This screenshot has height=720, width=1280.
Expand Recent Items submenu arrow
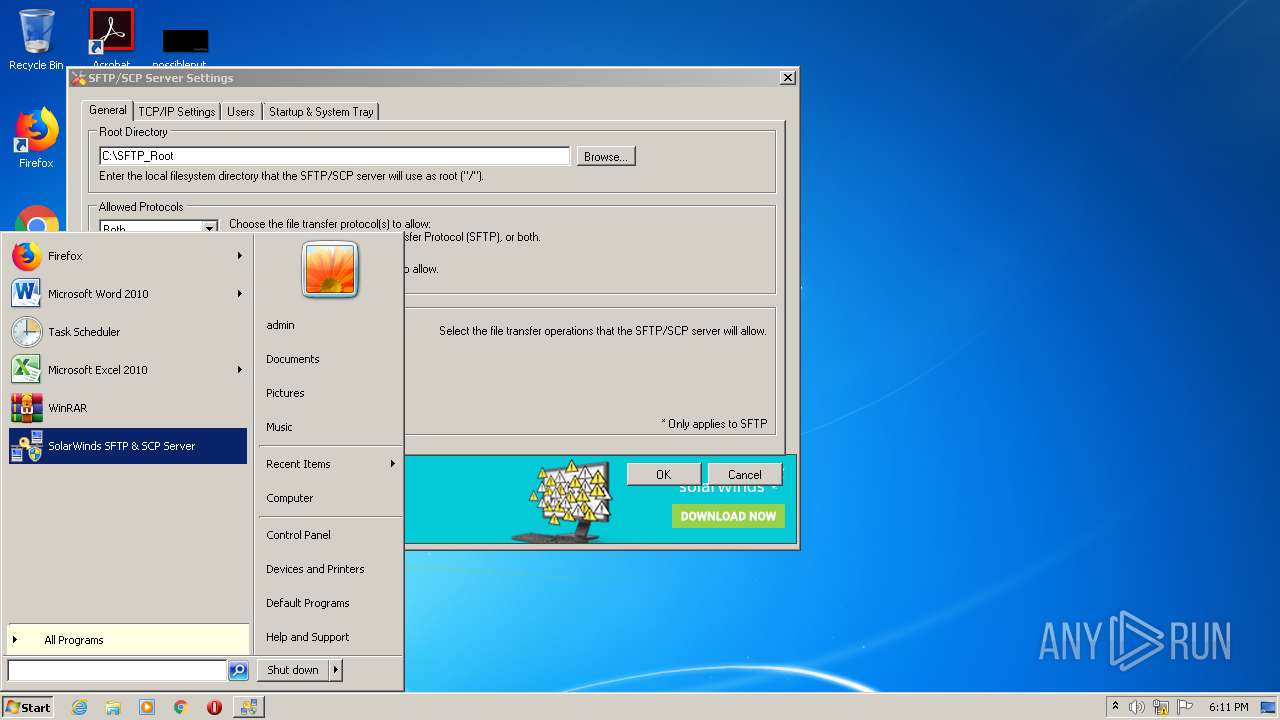pyautogui.click(x=392, y=464)
